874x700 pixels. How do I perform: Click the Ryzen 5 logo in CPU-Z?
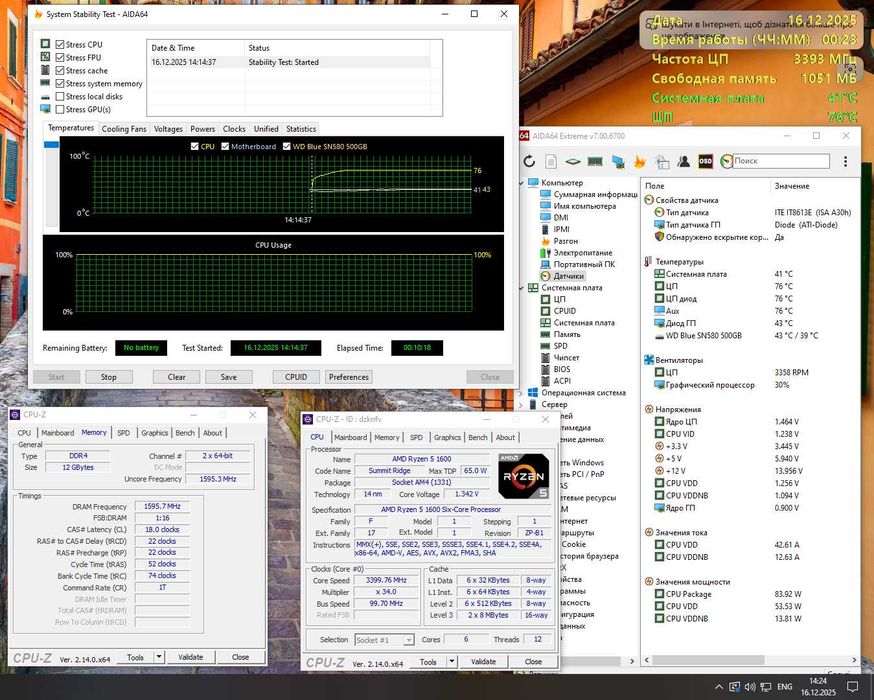coord(523,476)
